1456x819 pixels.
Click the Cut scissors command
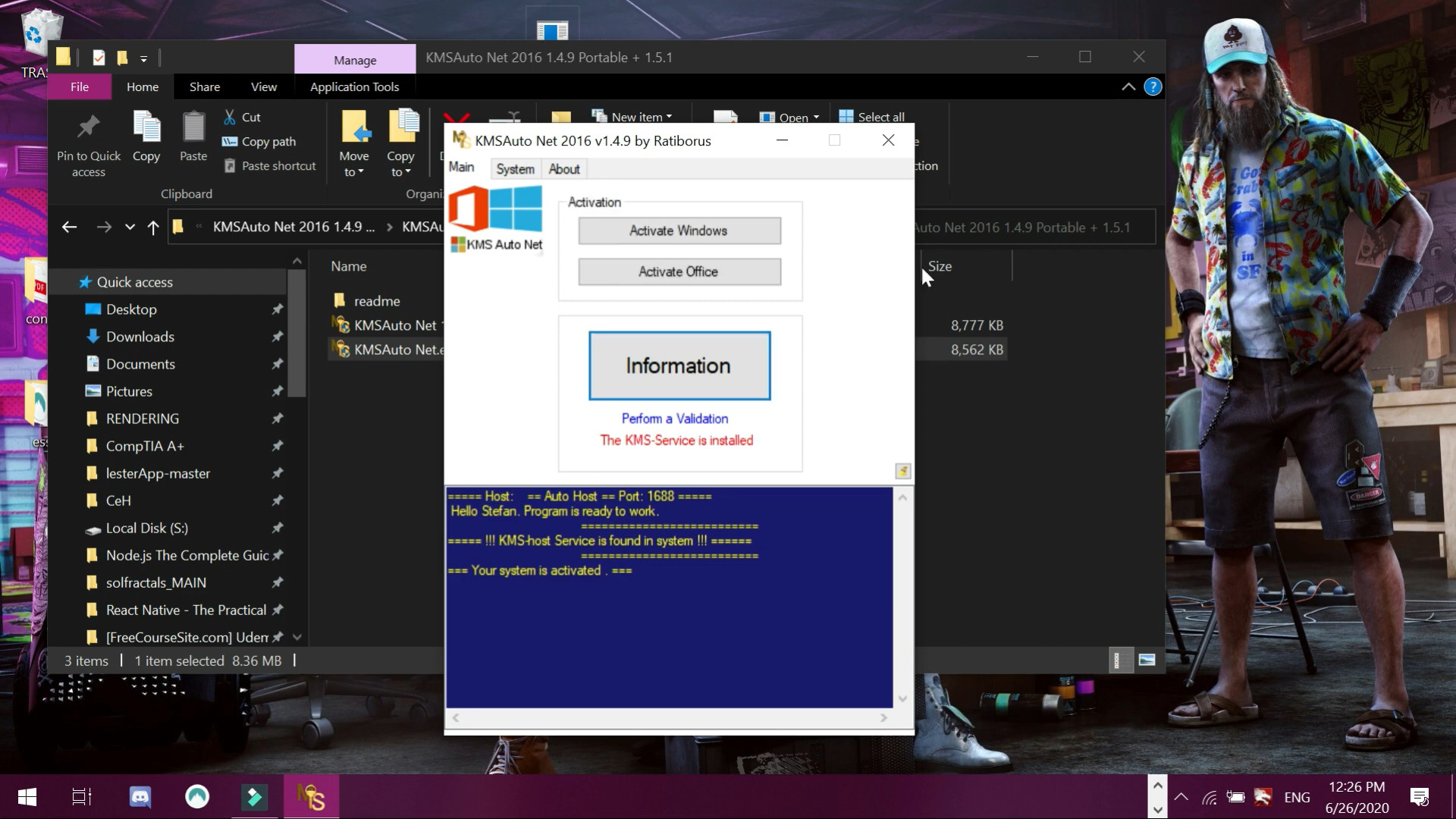[x=242, y=118]
